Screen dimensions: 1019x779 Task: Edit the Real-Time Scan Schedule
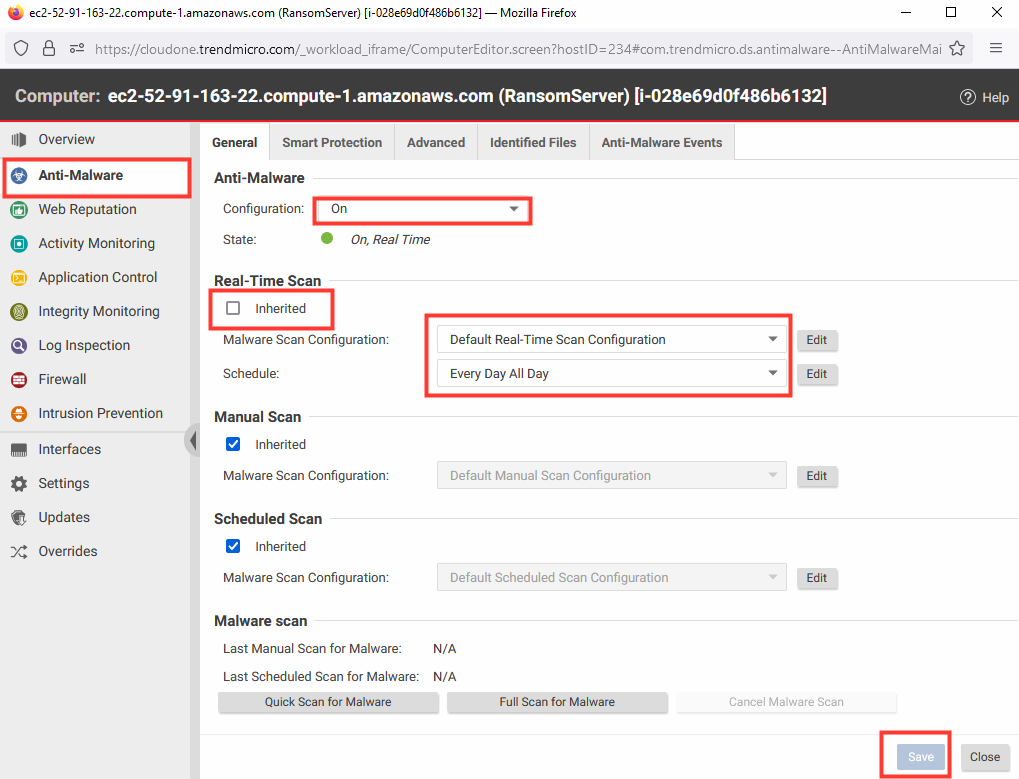coord(817,374)
